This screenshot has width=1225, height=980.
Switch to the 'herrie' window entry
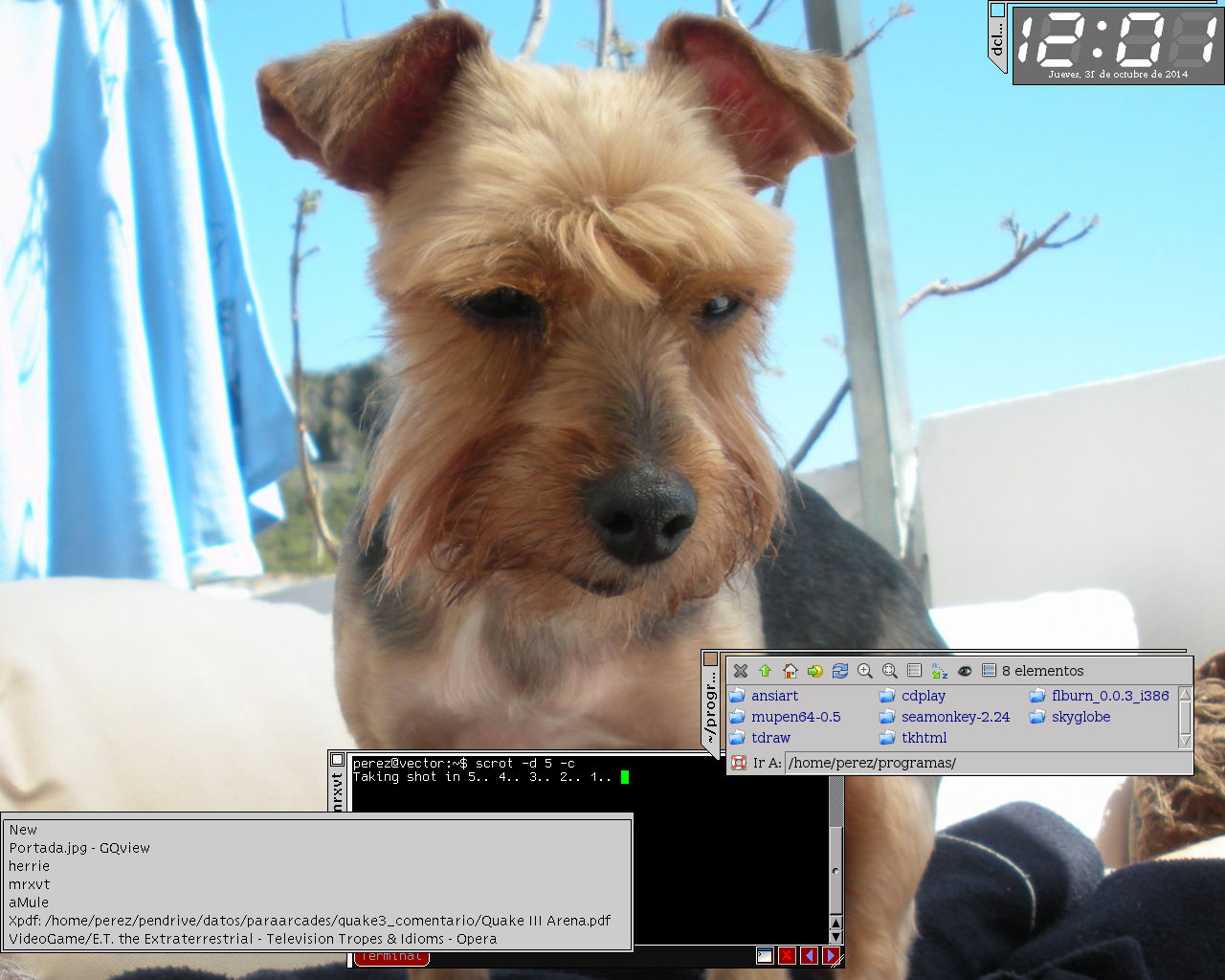coord(317,866)
